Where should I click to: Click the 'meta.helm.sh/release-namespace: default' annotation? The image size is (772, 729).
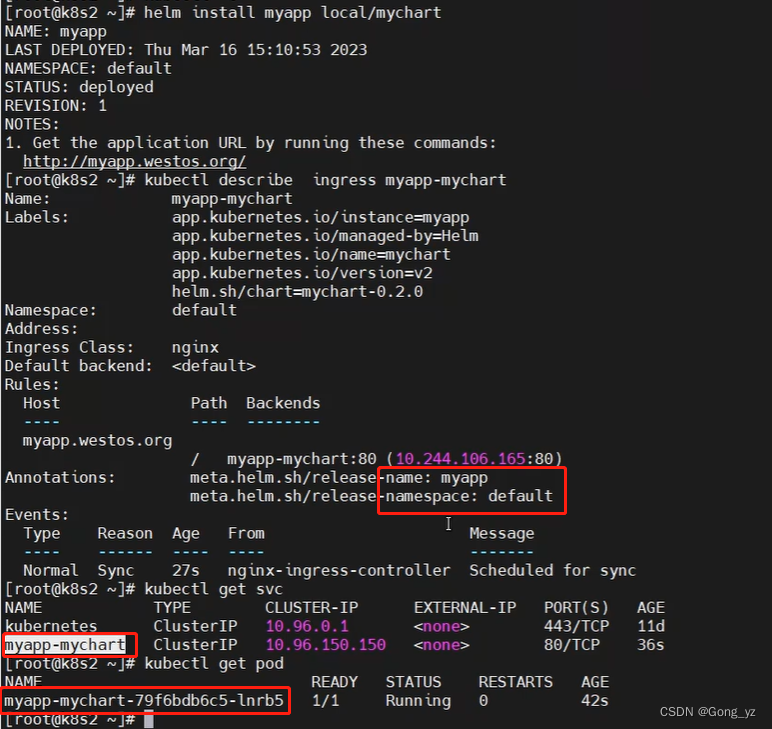371,496
